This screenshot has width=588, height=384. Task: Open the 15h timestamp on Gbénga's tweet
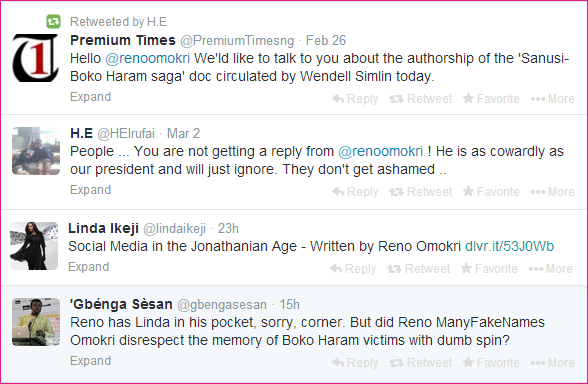tap(290, 304)
